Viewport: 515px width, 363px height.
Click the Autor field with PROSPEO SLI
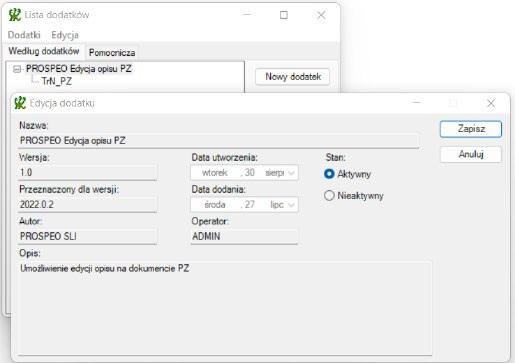coord(87,236)
